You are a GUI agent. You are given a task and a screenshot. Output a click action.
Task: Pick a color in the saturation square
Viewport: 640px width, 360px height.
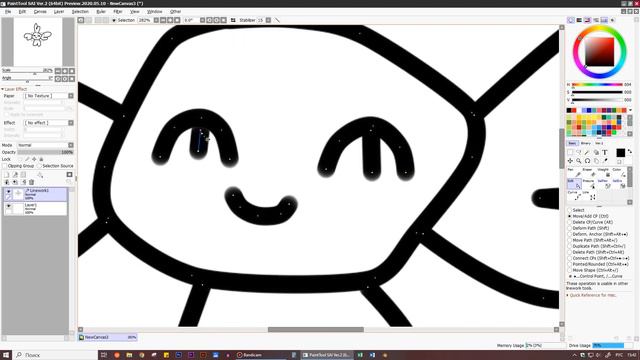pyautogui.click(x=599, y=52)
